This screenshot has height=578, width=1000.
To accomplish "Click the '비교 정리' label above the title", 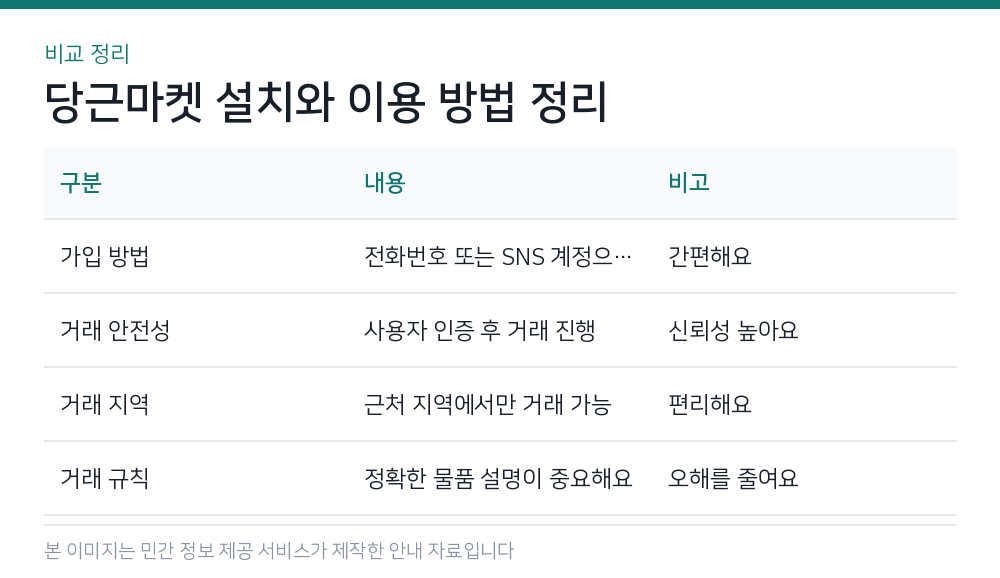I will pyautogui.click(x=87, y=54).
